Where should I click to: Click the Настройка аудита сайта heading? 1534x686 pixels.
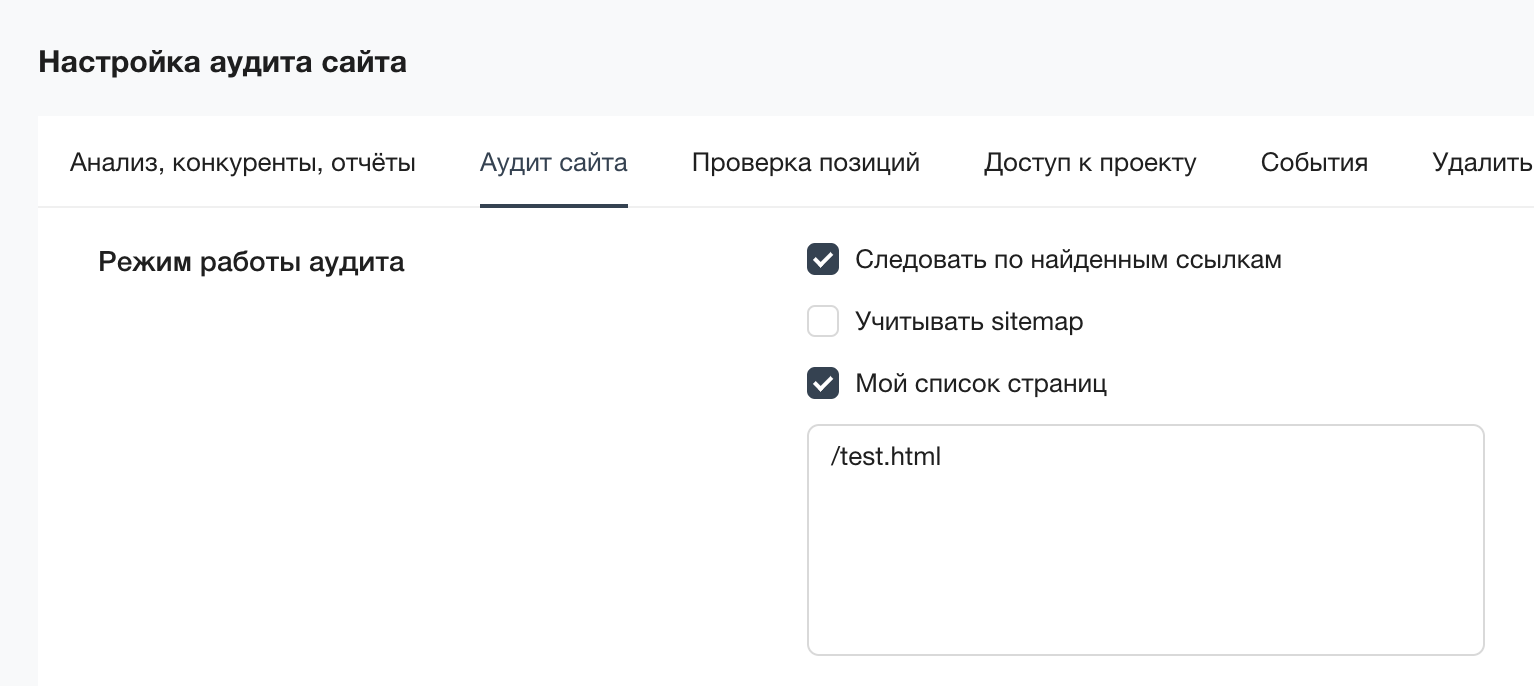click(223, 62)
